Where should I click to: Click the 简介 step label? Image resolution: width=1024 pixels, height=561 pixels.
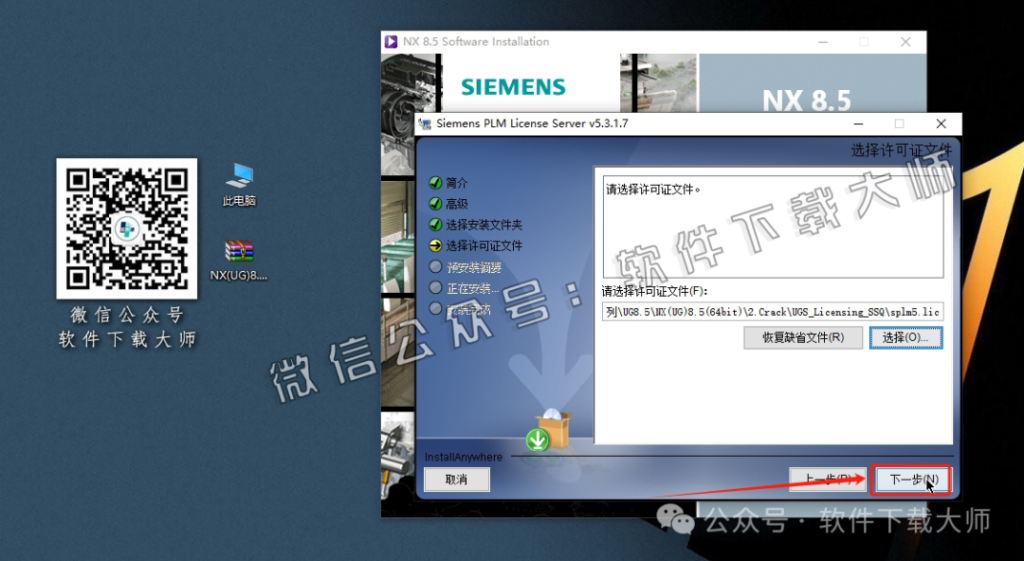click(x=456, y=183)
